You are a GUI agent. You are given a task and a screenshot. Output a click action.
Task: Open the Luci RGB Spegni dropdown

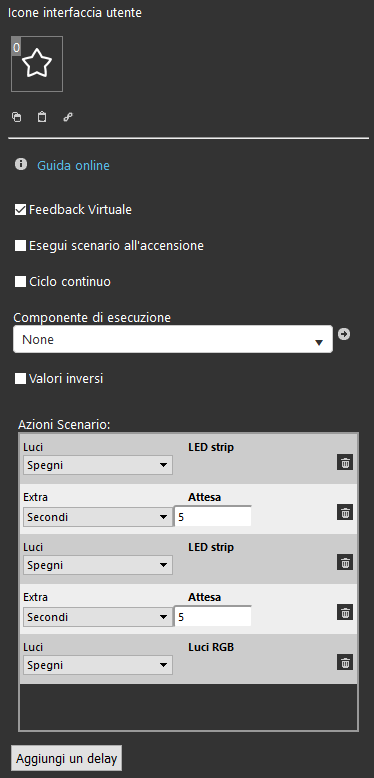98,665
